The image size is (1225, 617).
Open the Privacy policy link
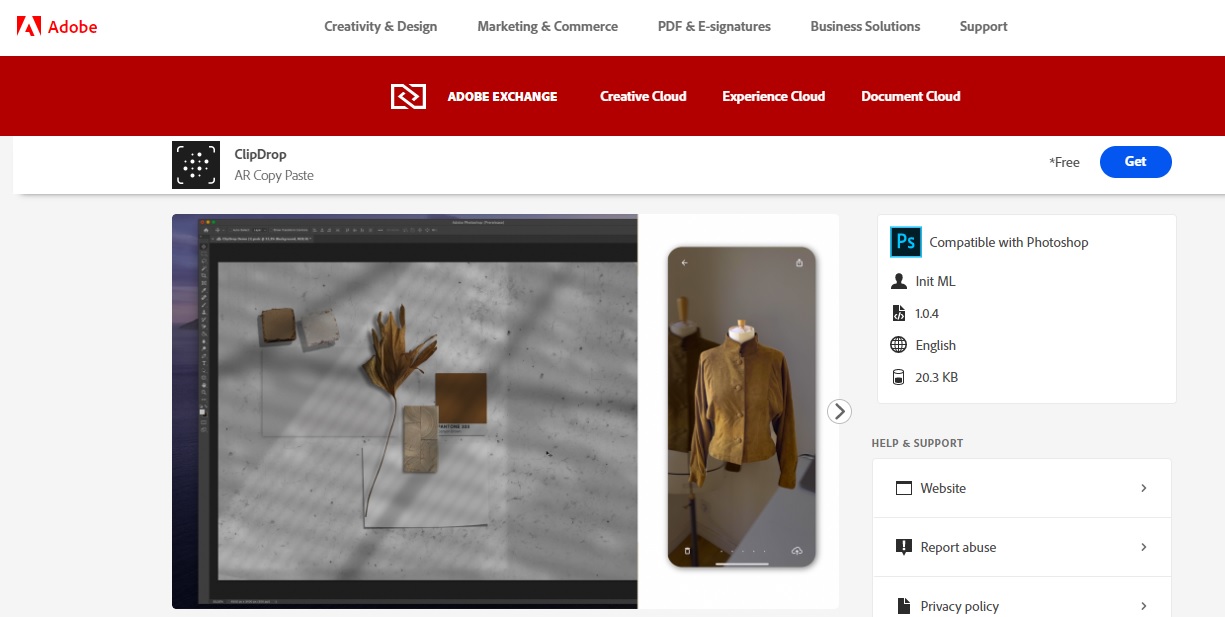tap(959, 606)
